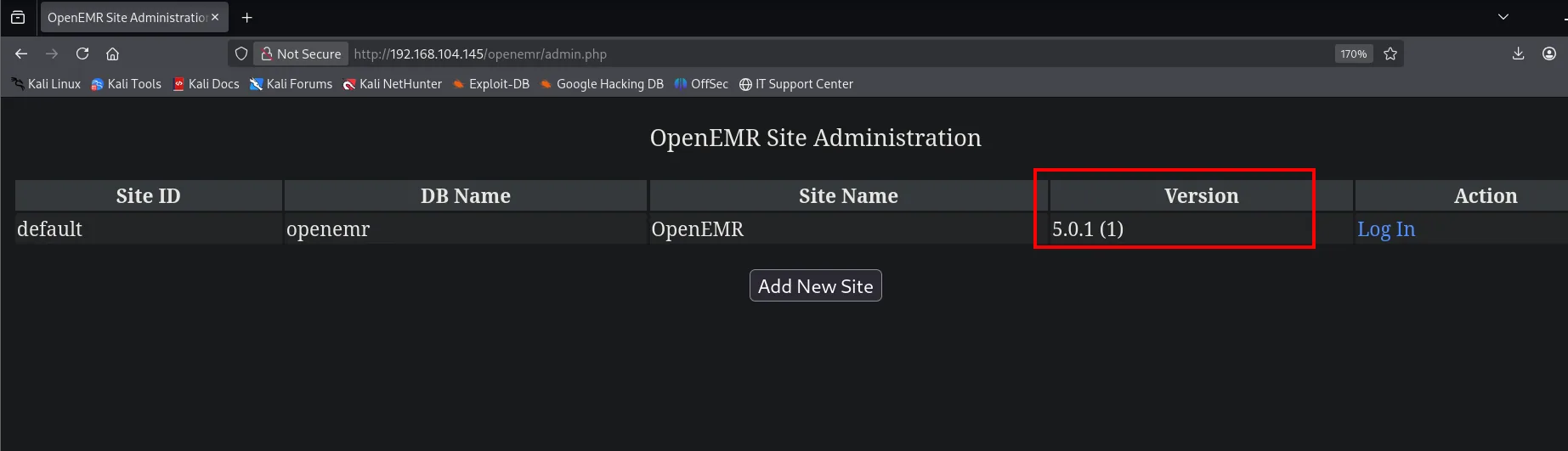Click the Version column header
The image size is (1568, 451).
tap(1202, 195)
